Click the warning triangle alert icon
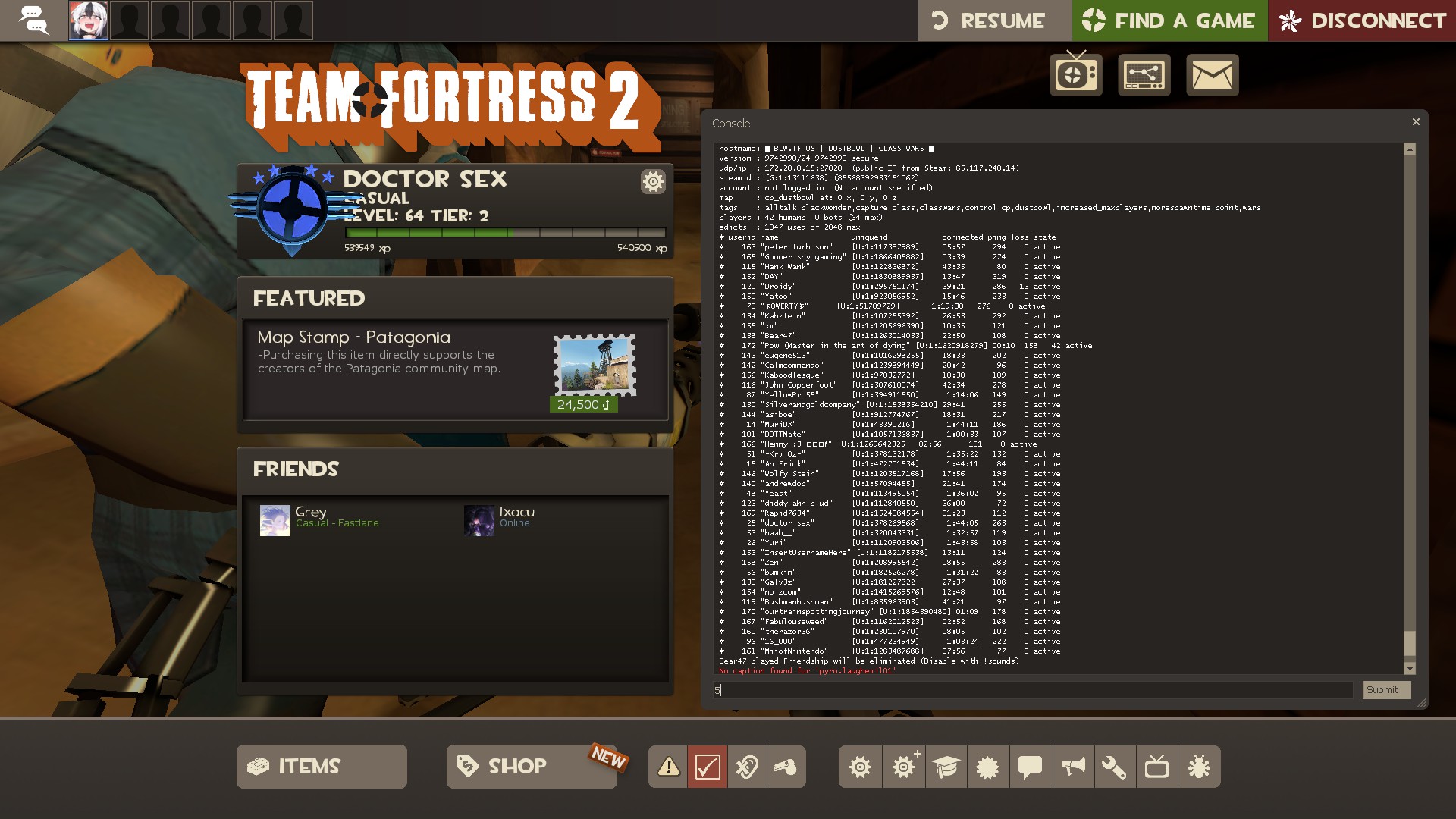 (x=668, y=767)
